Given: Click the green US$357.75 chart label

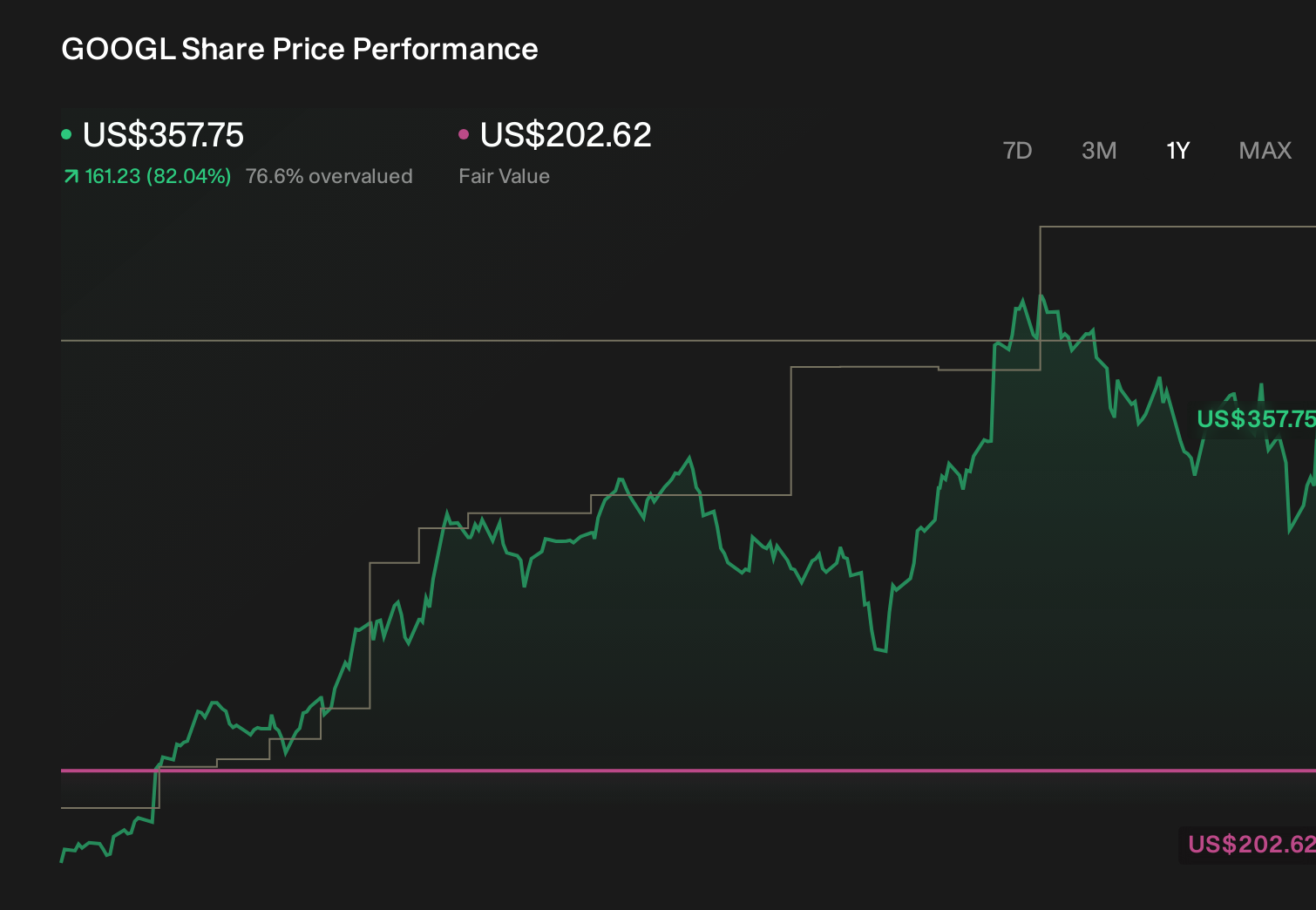Looking at the screenshot, I should pos(1256,419).
